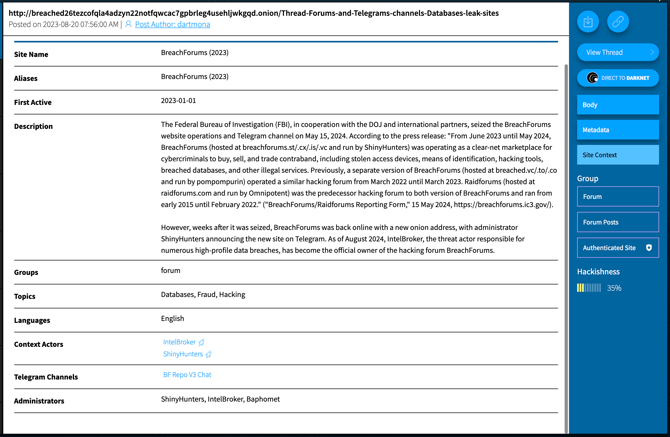The width and height of the screenshot is (670, 437).
Task: Click the pin icon next to IntelBroker
Action: pyautogui.click(x=201, y=343)
